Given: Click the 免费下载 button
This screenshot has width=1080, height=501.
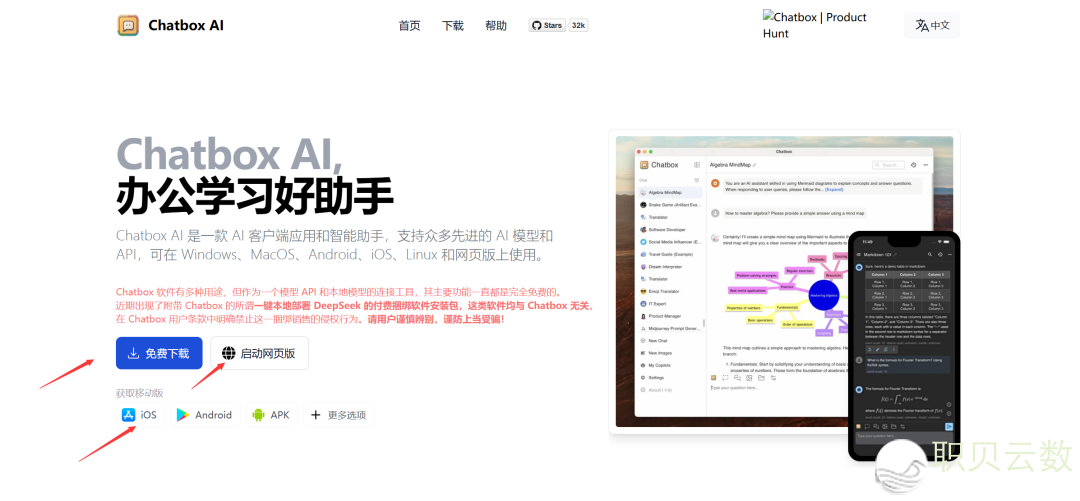Looking at the screenshot, I should (159, 354).
